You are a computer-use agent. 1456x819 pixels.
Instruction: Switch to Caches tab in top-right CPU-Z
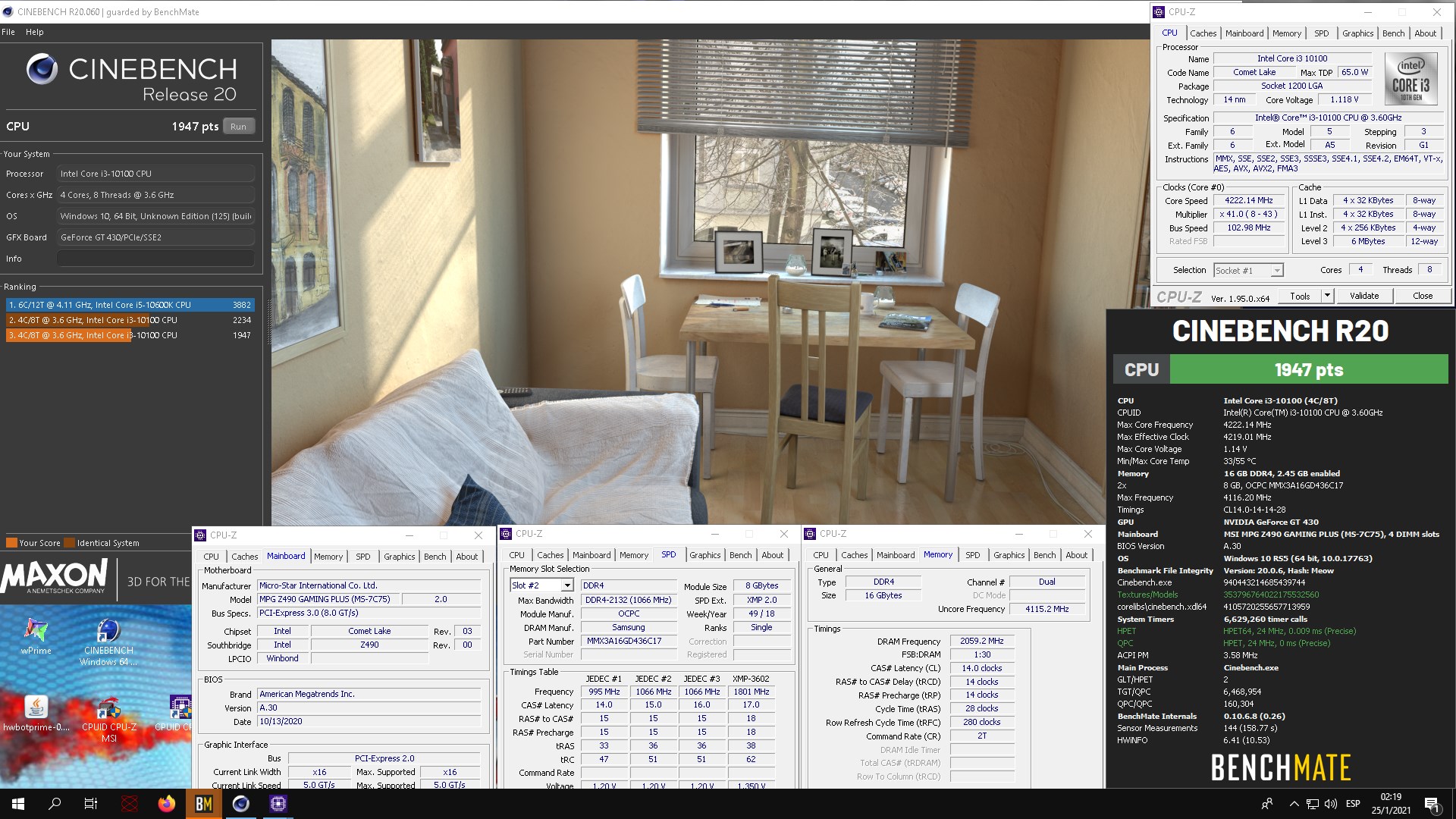[x=1203, y=33]
